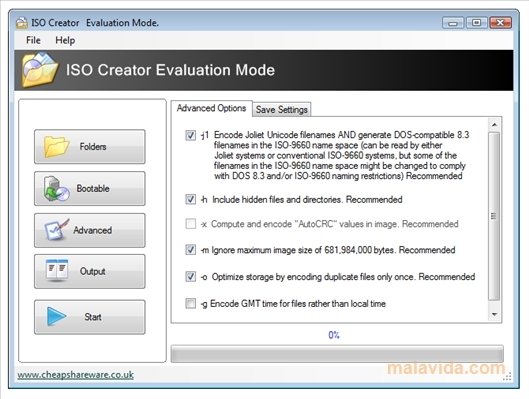Open the Output settings
529x399 pixels.
[90, 272]
